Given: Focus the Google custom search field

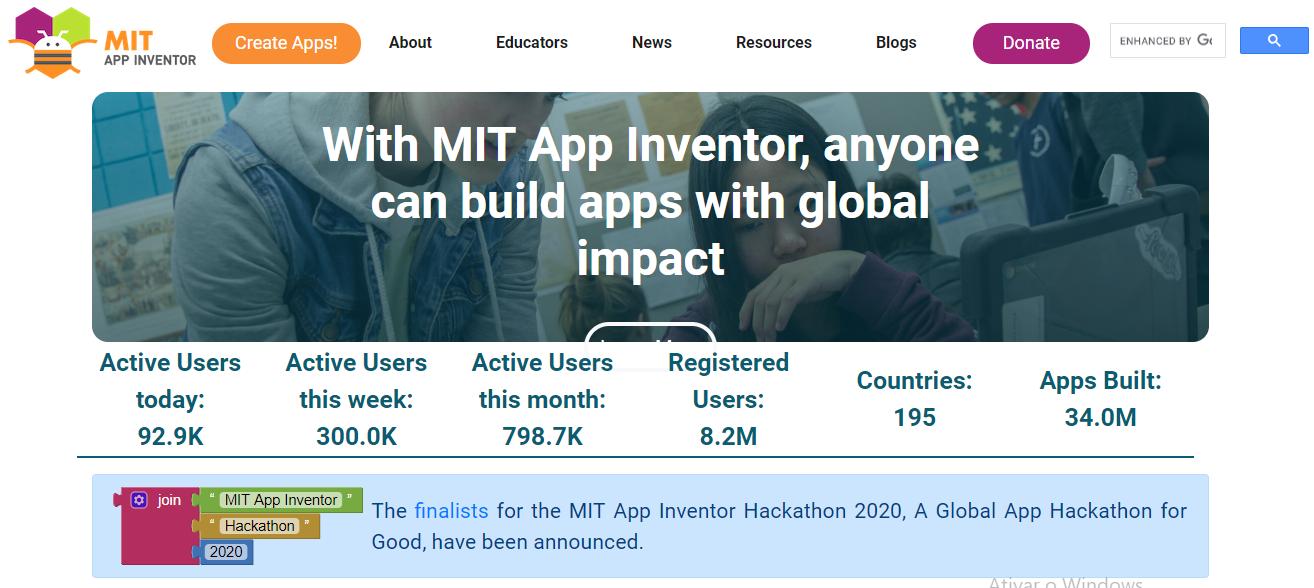Looking at the screenshot, I should click(x=1168, y=41).
